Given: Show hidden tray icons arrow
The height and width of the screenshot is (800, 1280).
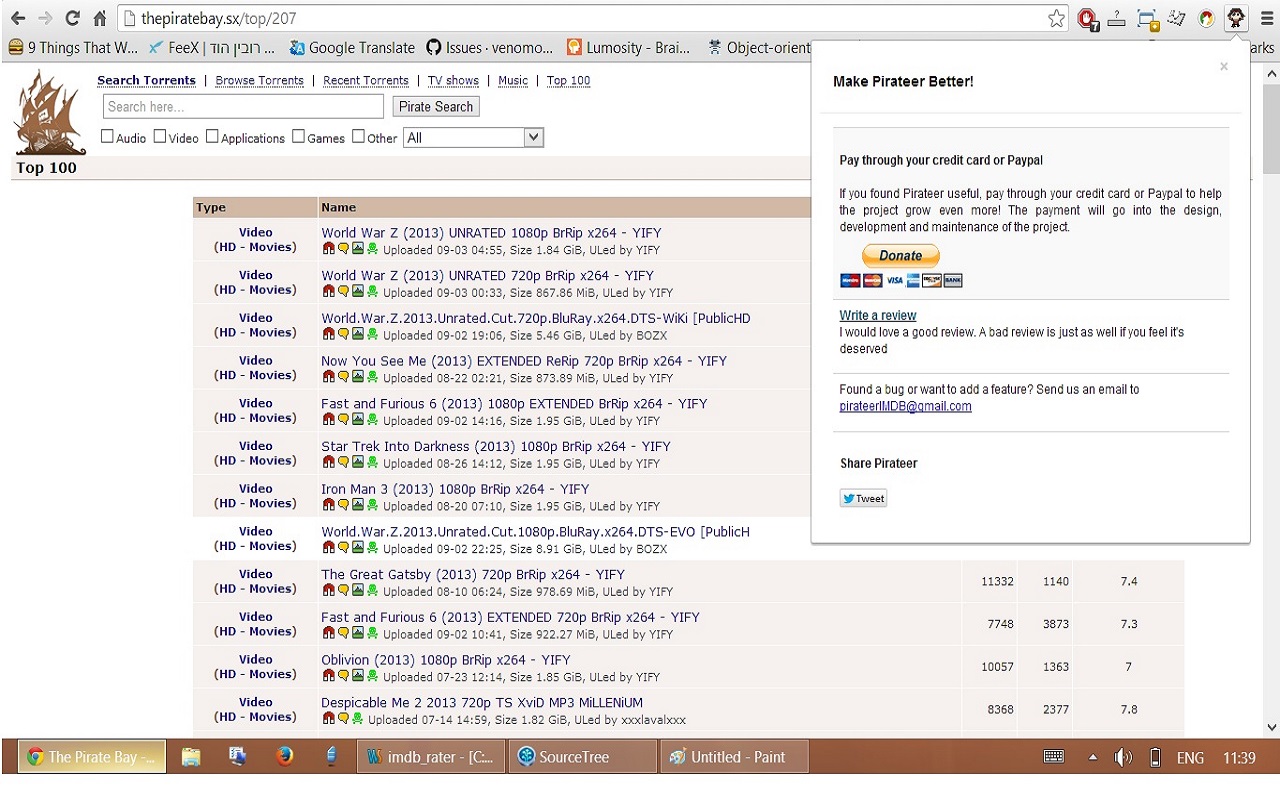Looking at the screenshot, I should tap(1092, 757).
